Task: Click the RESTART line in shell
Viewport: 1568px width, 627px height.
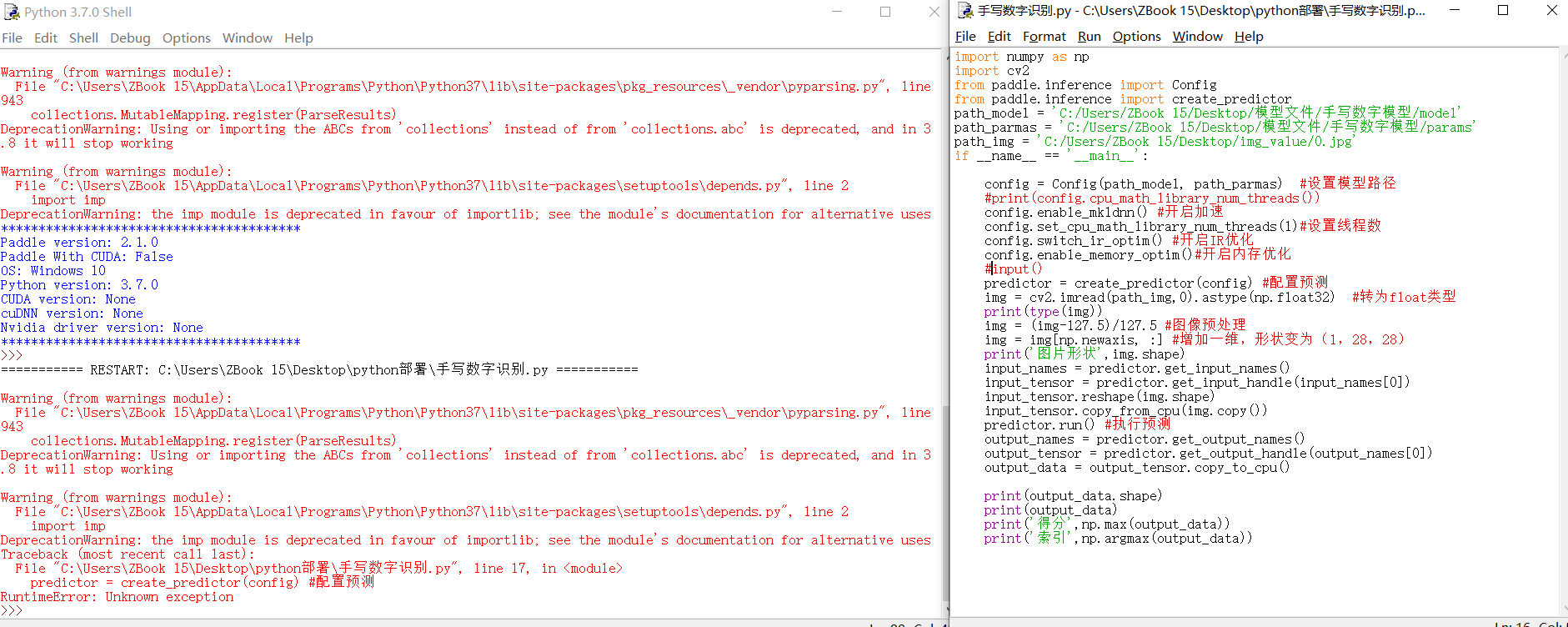Action: (x=319, y=369)
